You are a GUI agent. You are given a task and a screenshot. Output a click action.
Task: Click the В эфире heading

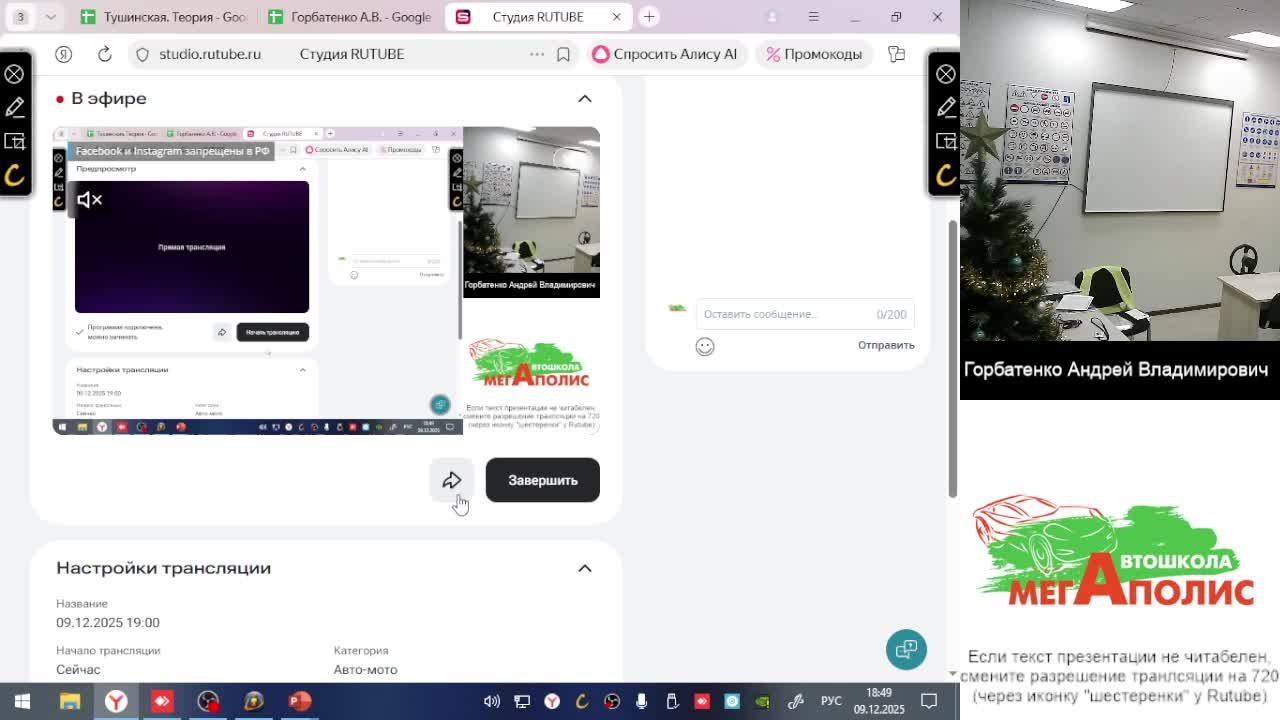pyautogui.click(x=109, y=98)
